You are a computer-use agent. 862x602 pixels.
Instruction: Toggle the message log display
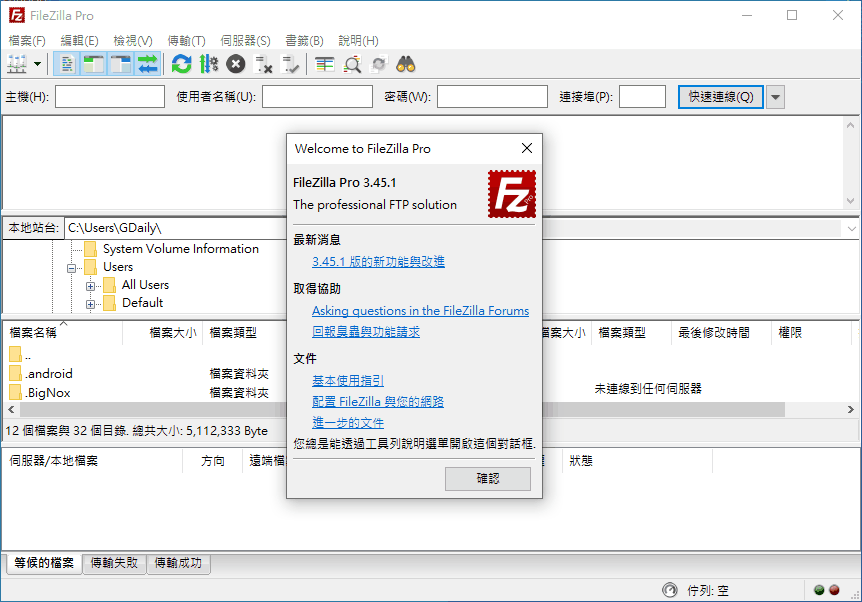pyautogui.click(x=67, y=64)
